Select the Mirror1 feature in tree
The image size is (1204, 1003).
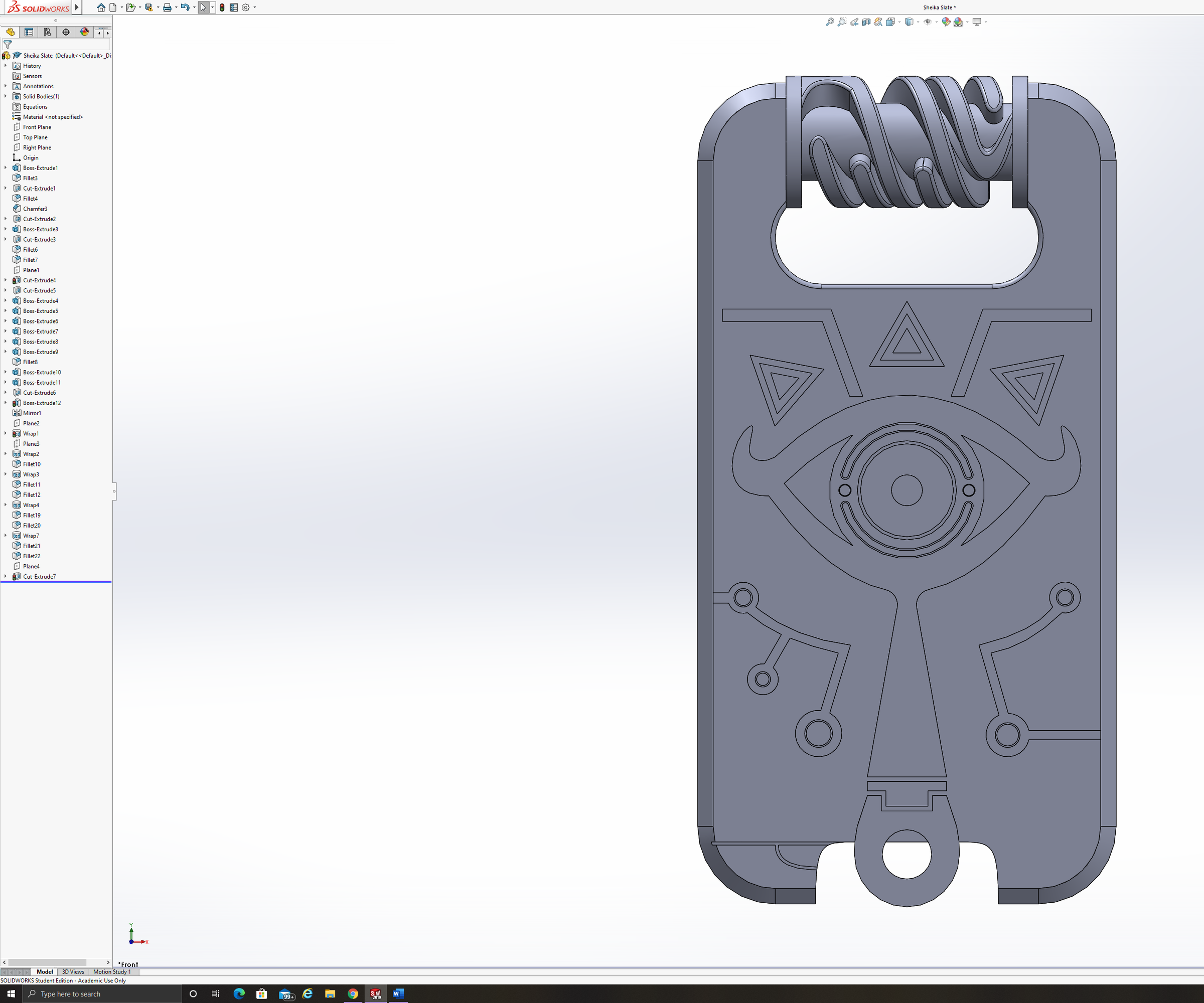click(32, 413)
